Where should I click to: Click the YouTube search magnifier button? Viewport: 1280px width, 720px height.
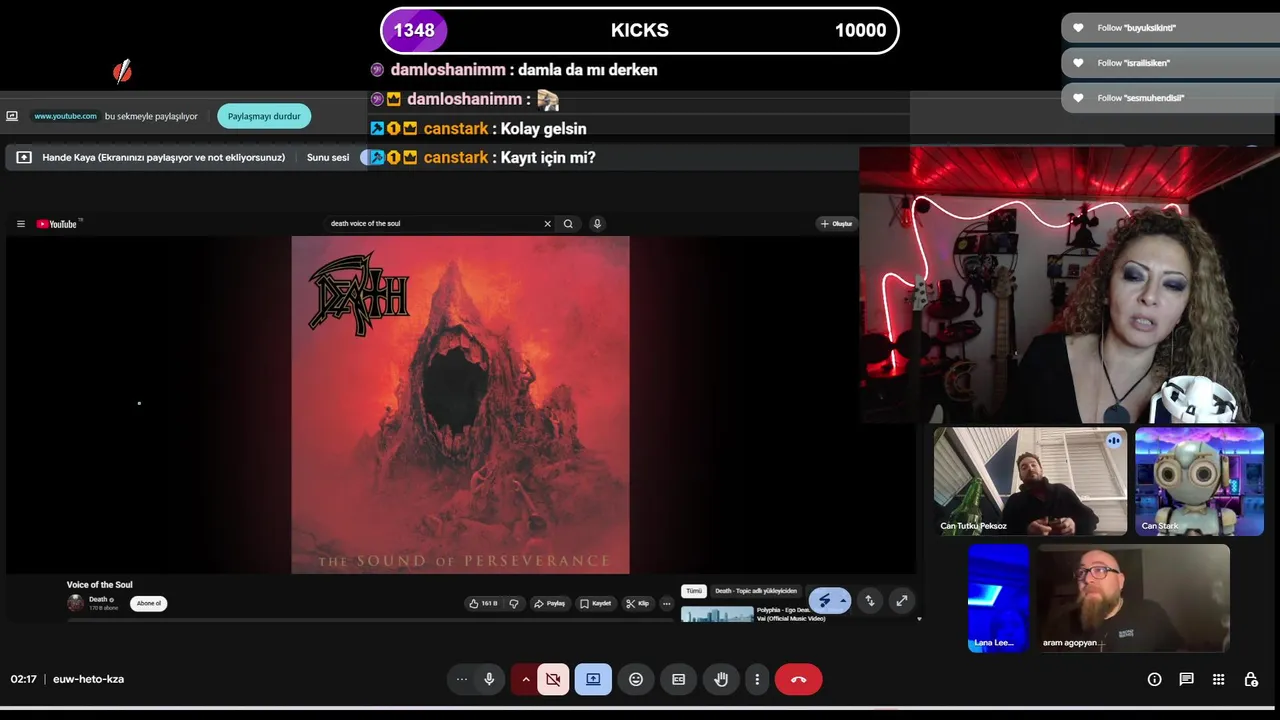point(568,224)
